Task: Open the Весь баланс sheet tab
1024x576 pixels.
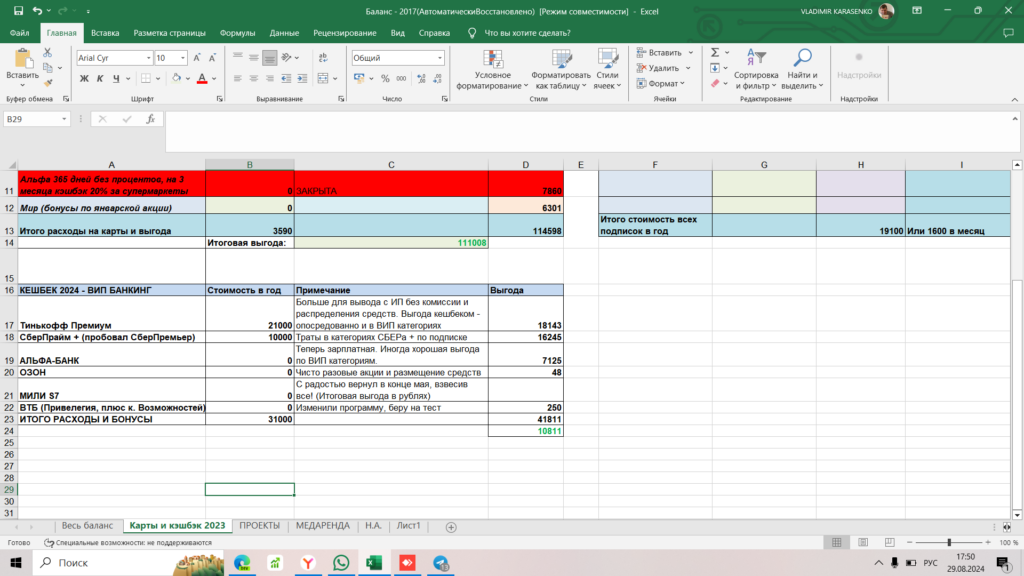Action: coord(88,526)
